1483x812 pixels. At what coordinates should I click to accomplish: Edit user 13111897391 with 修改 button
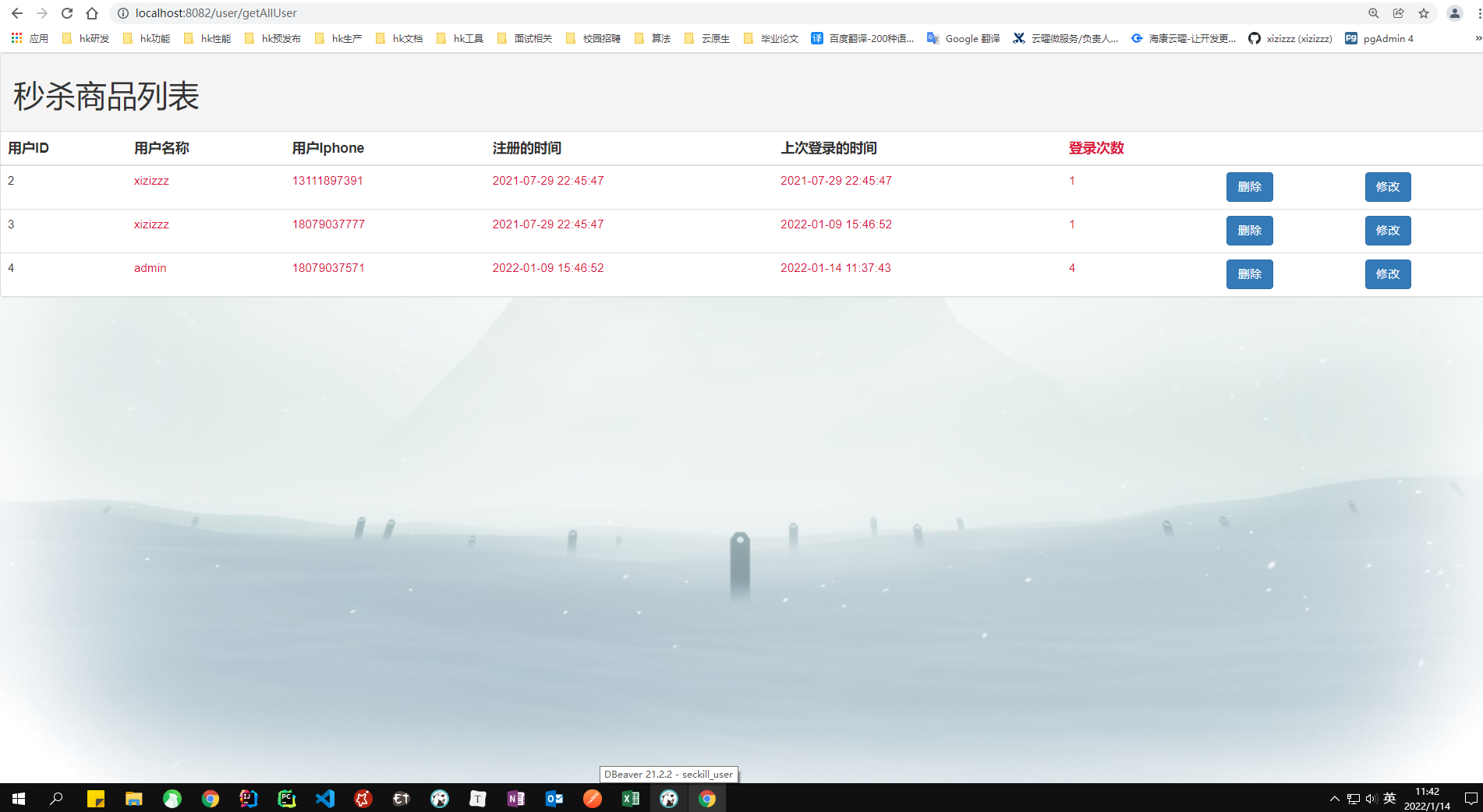tap(1388, 187)
